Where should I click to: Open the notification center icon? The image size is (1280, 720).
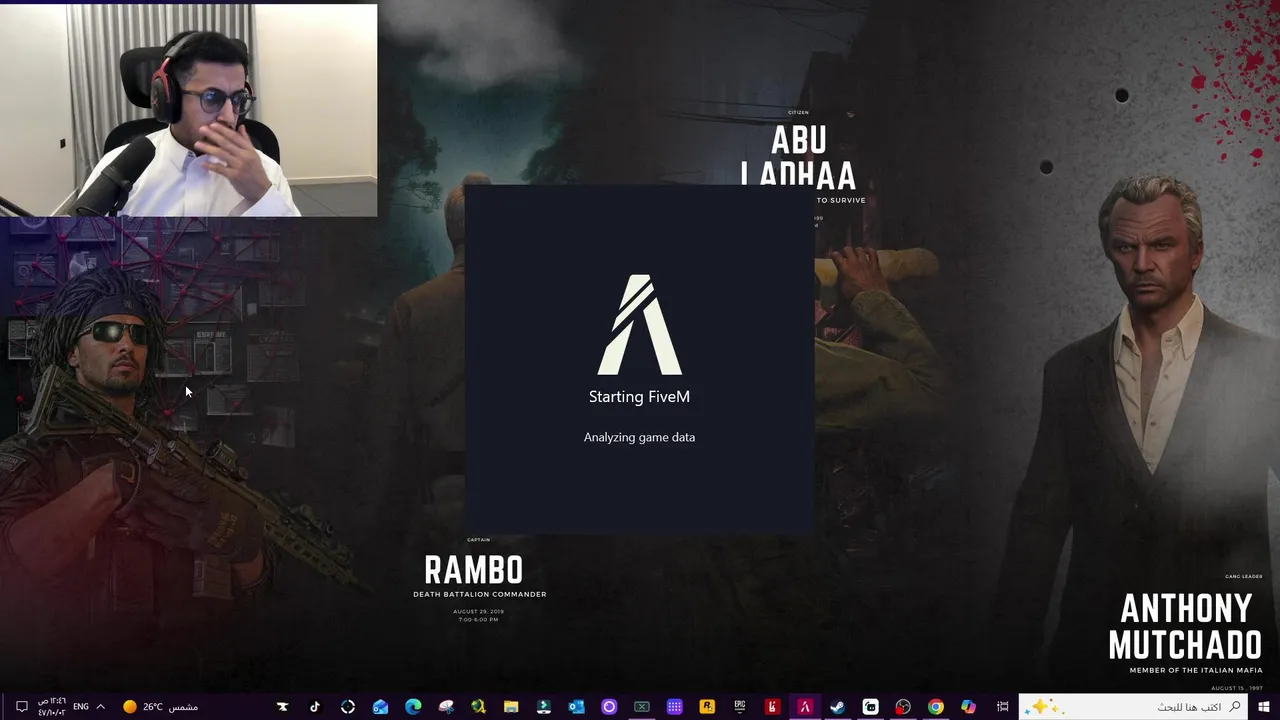(x=21, y=706)
